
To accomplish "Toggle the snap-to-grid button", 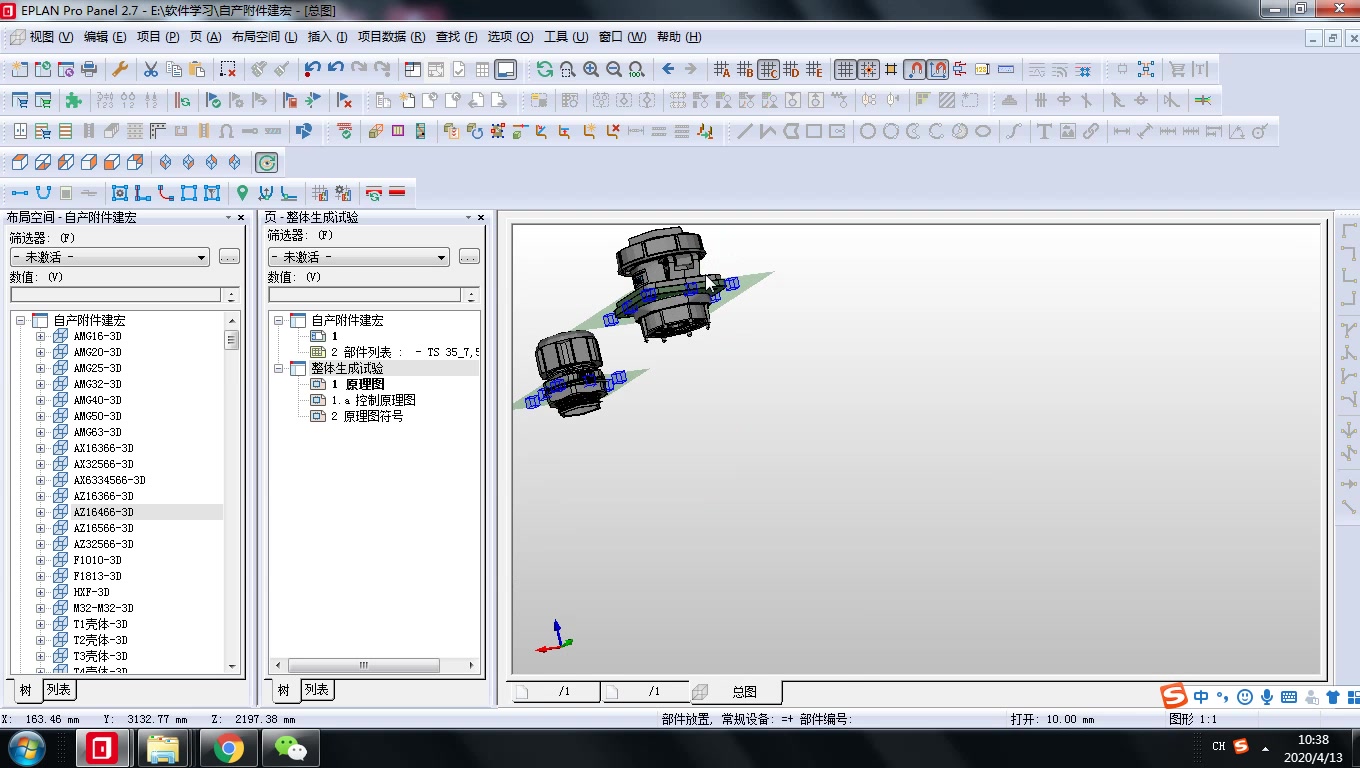I will [868, 69].
